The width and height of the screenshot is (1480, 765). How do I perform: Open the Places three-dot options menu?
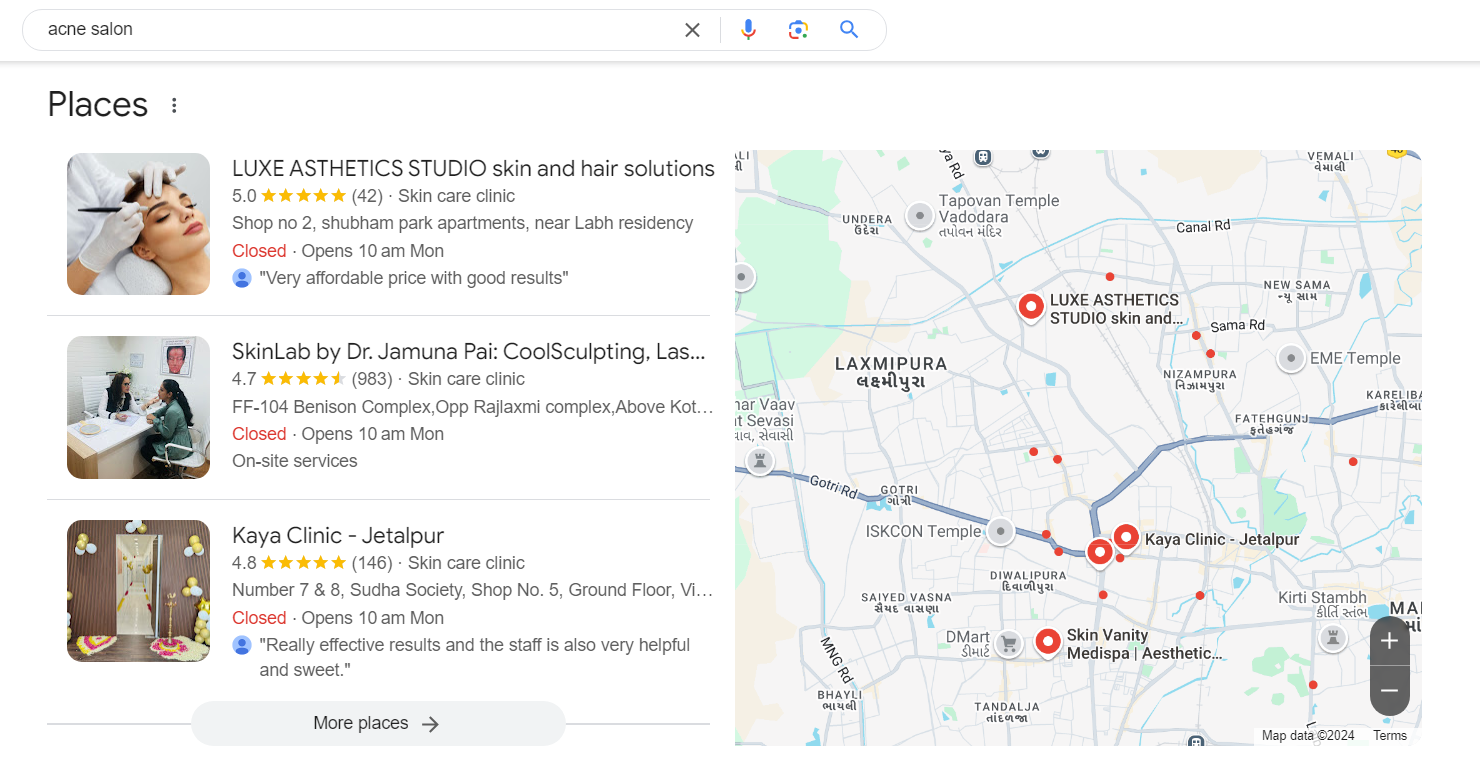174,105
